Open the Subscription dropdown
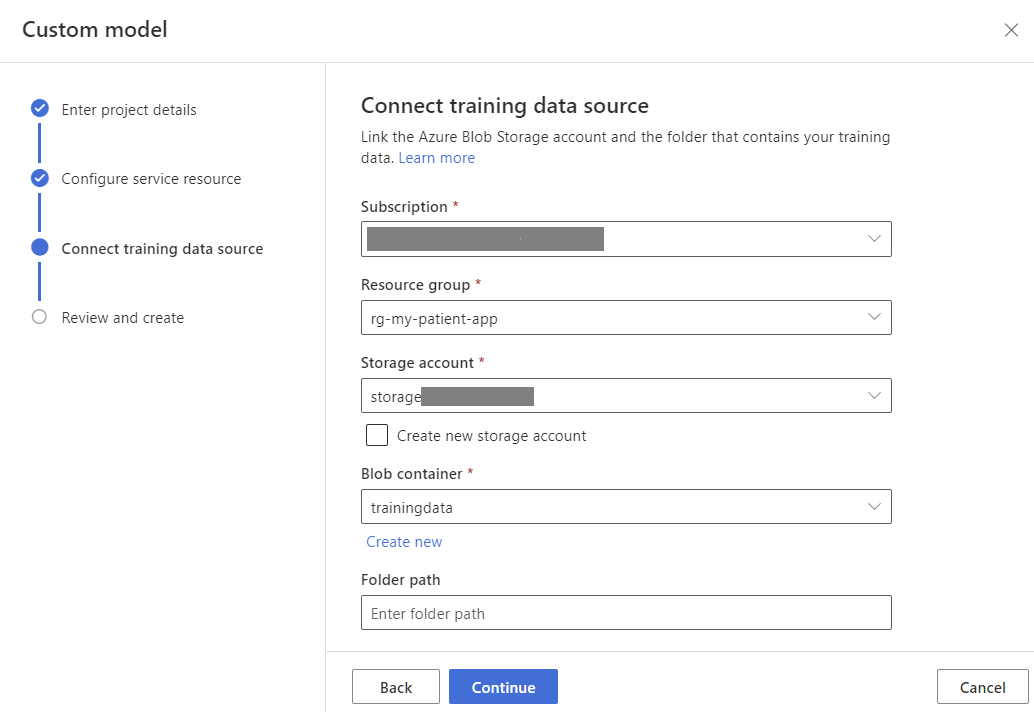 tap(626, 239)
